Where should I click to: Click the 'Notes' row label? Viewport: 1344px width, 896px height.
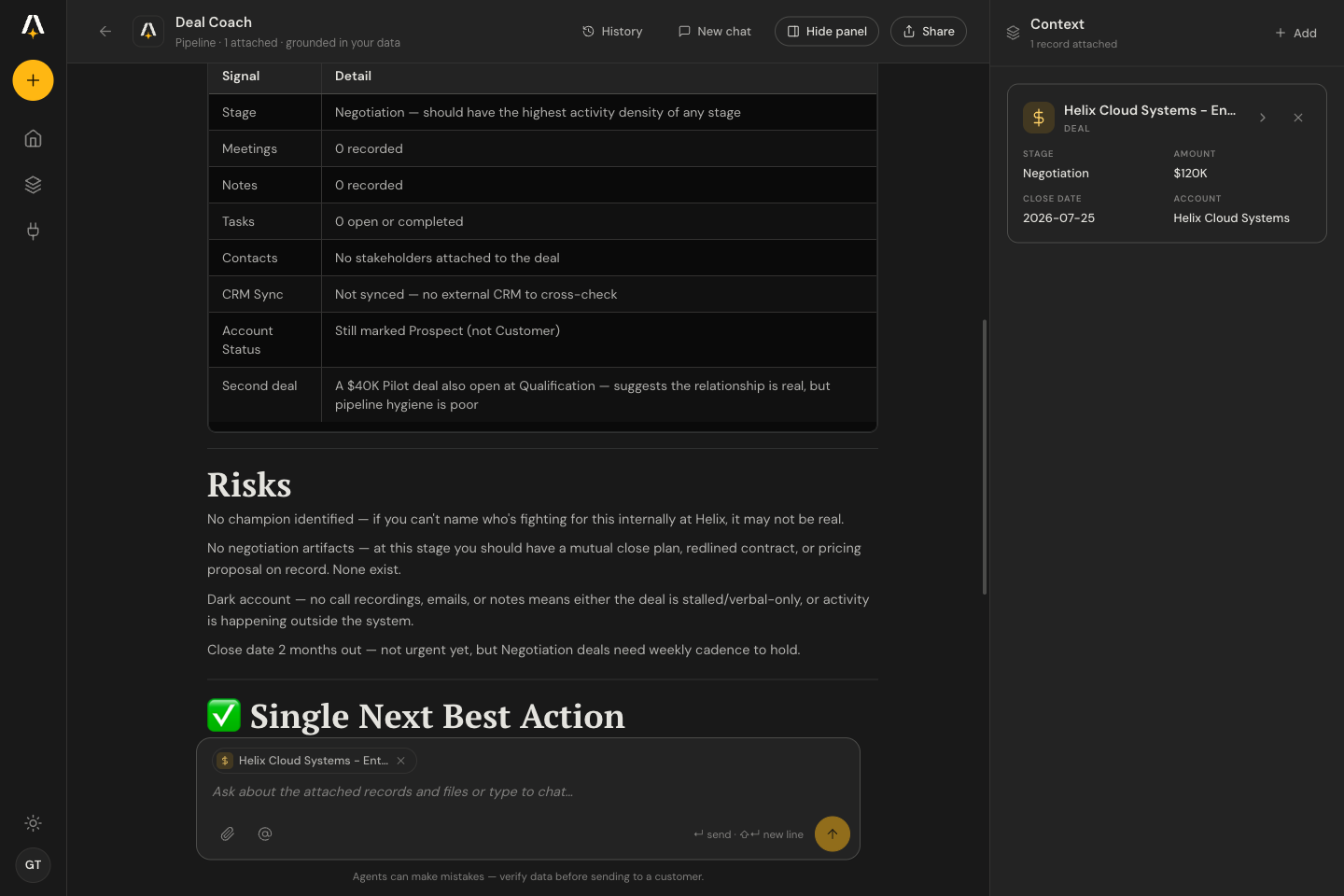240,186
